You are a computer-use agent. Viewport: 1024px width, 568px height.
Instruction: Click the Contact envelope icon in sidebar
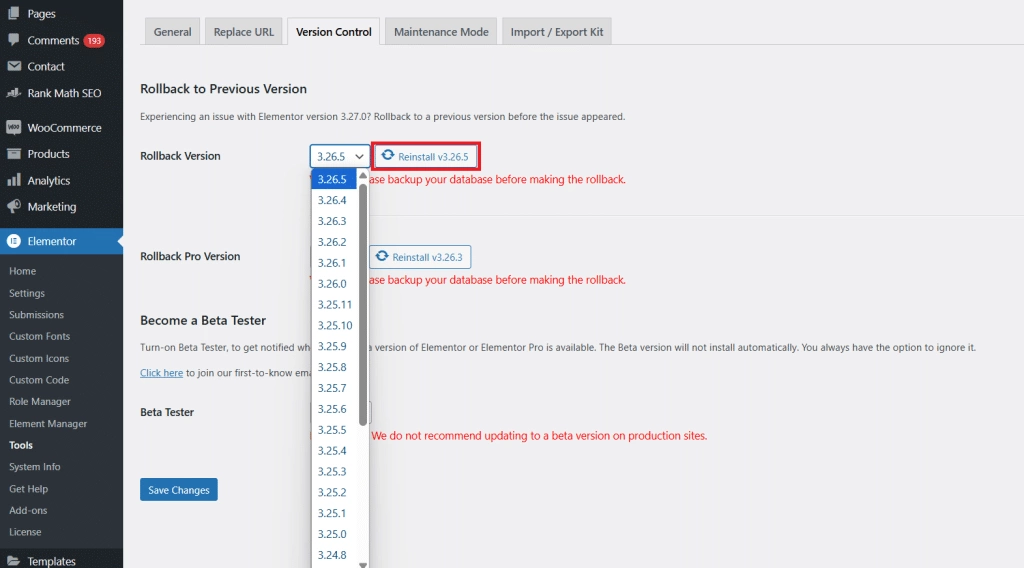(13, 66)
